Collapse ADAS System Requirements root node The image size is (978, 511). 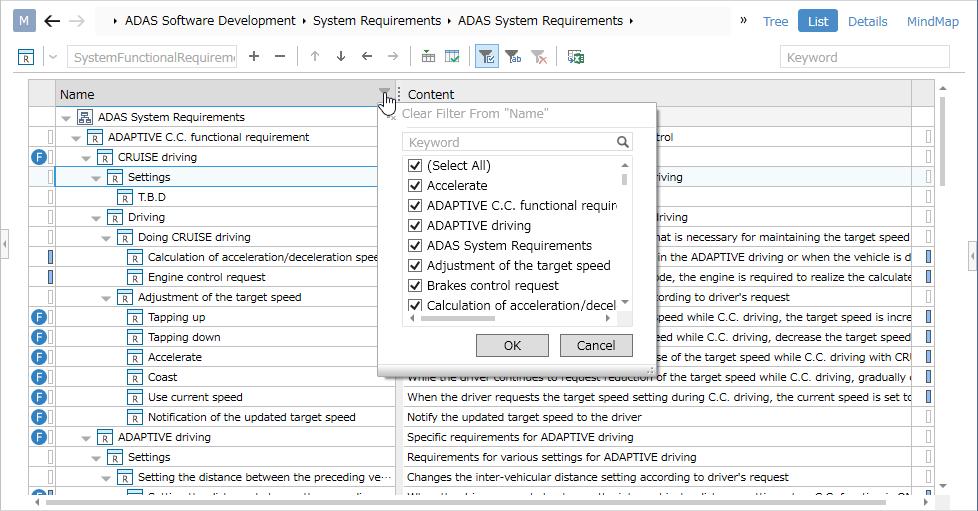point(66,117)
